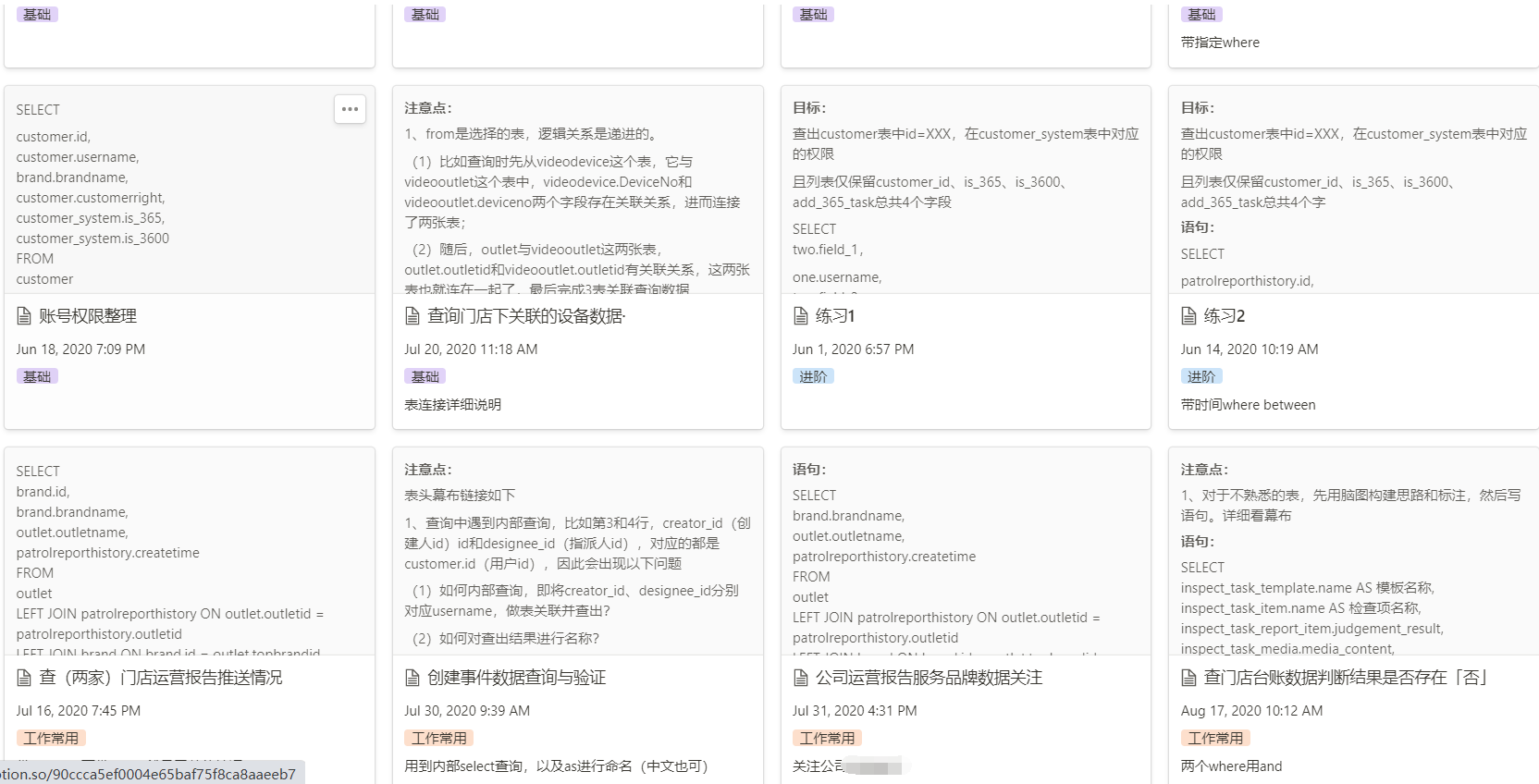Click the 练习1 card preview with 目标 text
The height and width of the screenshot is (784, 1539).
point(966,190)
